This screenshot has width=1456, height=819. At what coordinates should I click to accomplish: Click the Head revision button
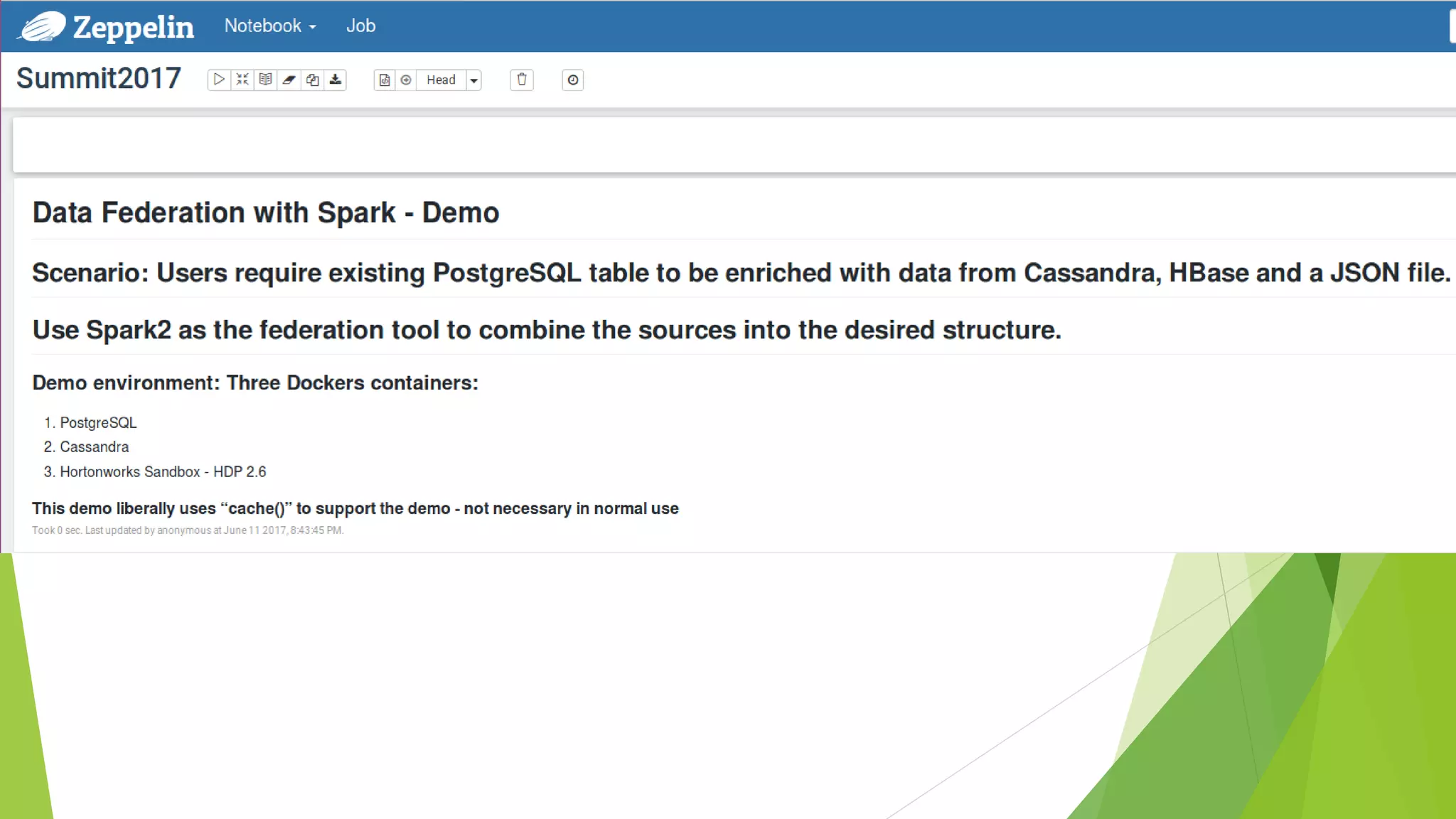[x=441, y=80]
